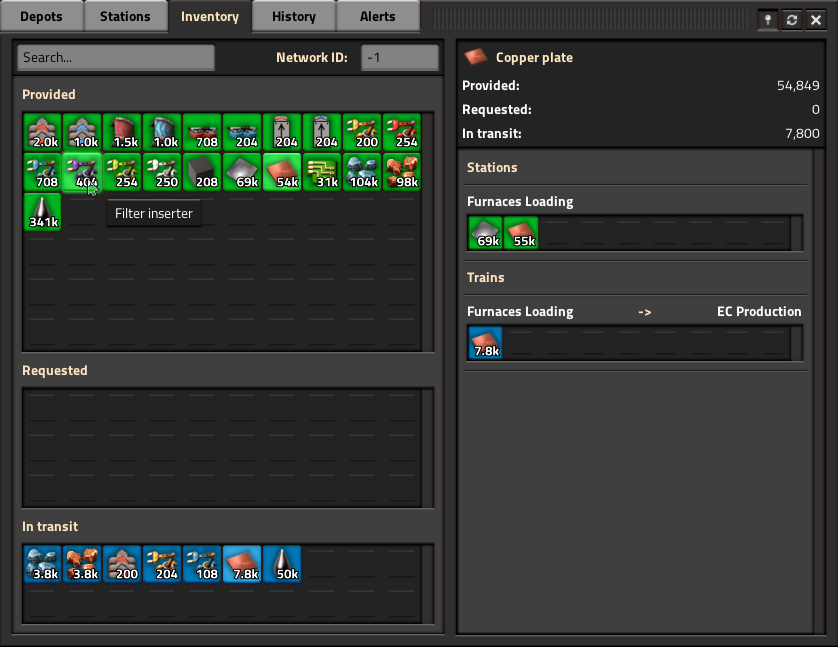Select filter inserter in Provided (404)
The width and height of the screenshot is (838, 647).
(x=82, y=172)
